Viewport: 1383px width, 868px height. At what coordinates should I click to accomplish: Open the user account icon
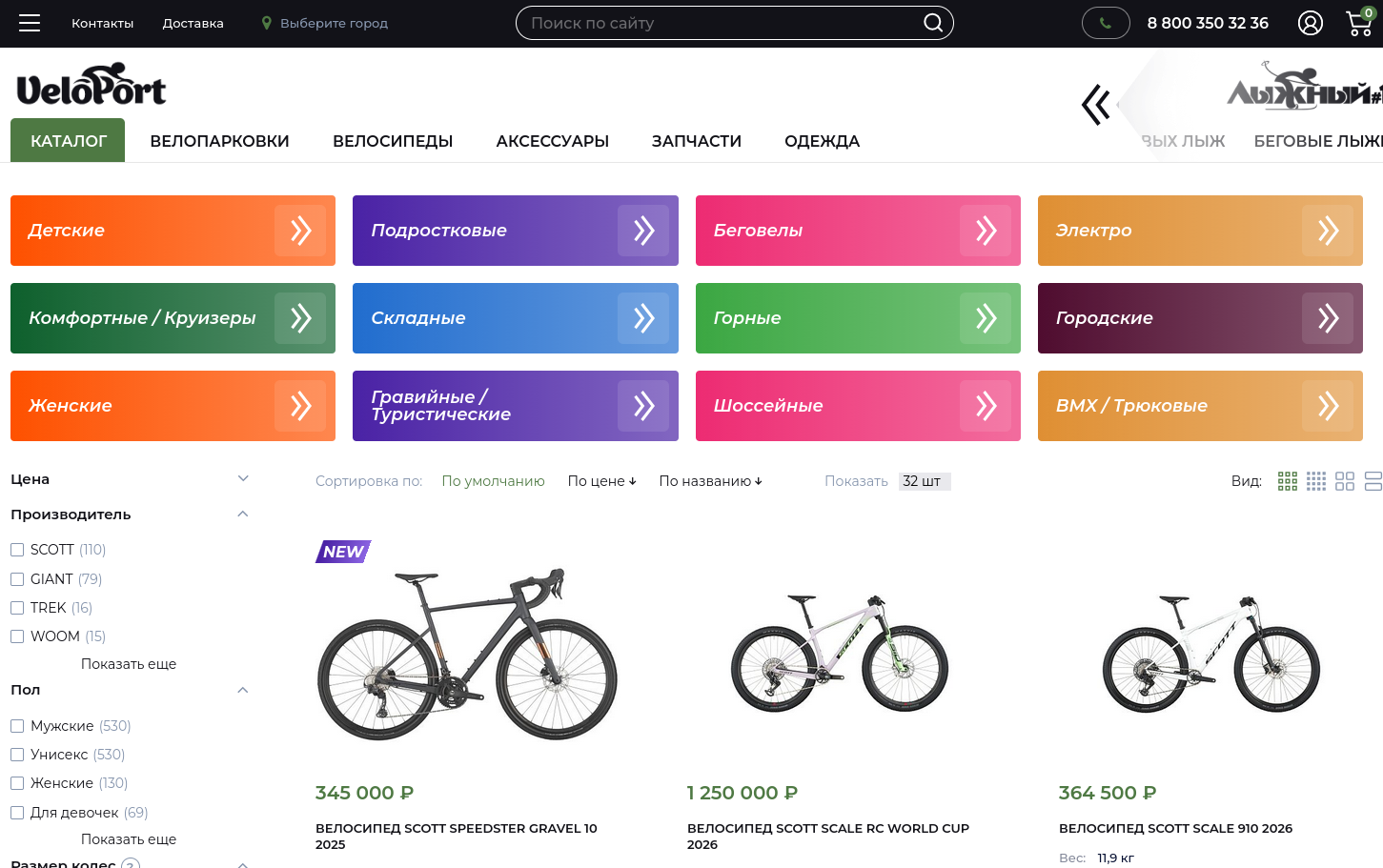pyautogui.click(x=1311, y=23)
